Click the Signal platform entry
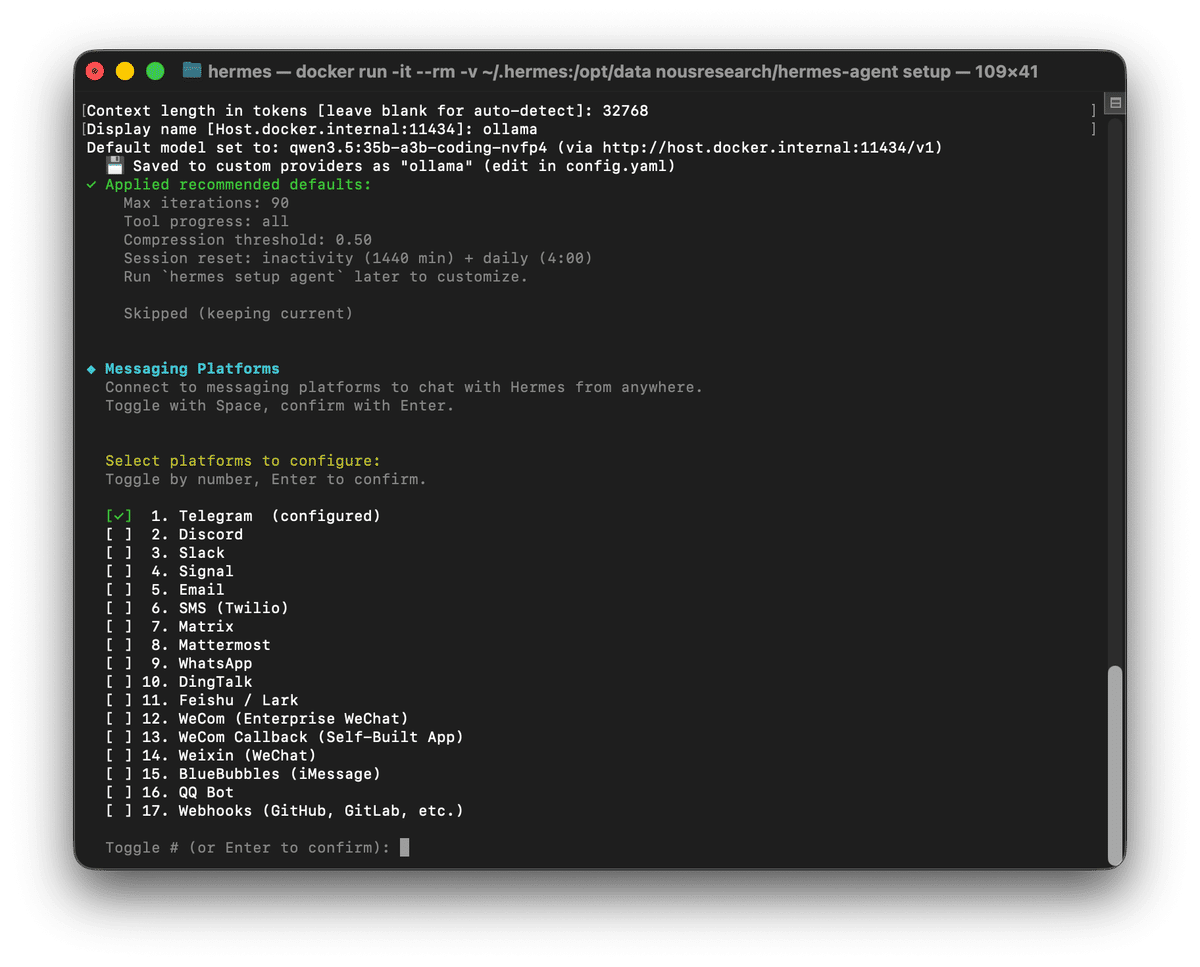The image size is (1200, 967). [x=206, y=572]
